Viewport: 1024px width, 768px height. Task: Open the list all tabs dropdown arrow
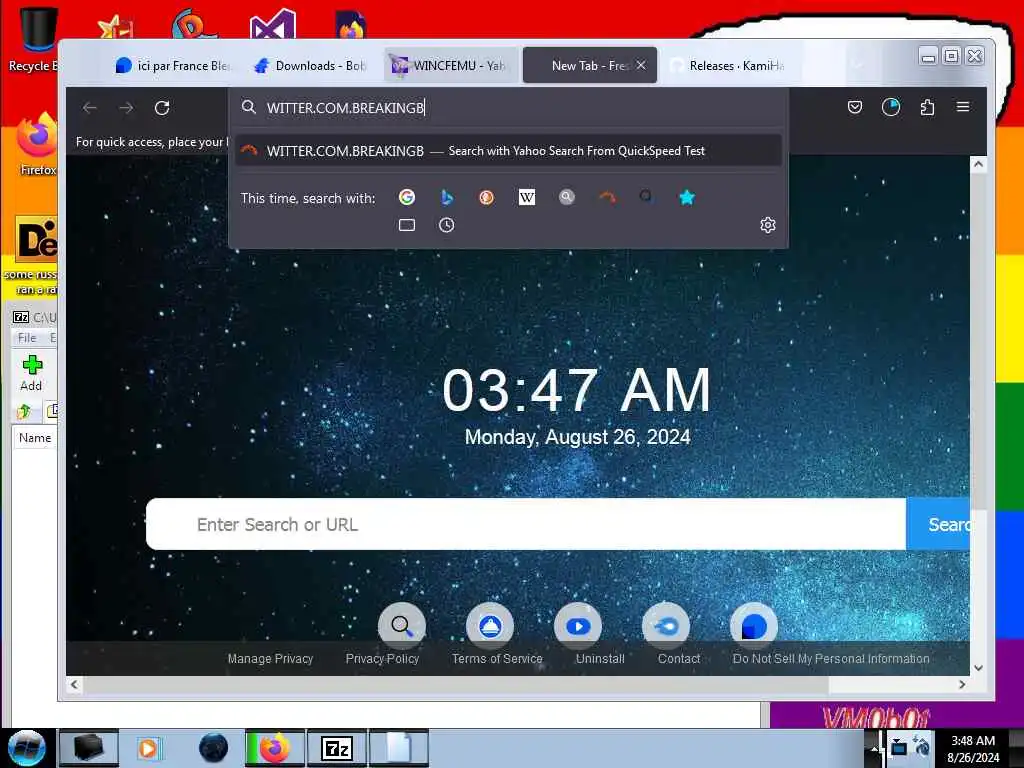pyautogui.click(x=856, y=65)
